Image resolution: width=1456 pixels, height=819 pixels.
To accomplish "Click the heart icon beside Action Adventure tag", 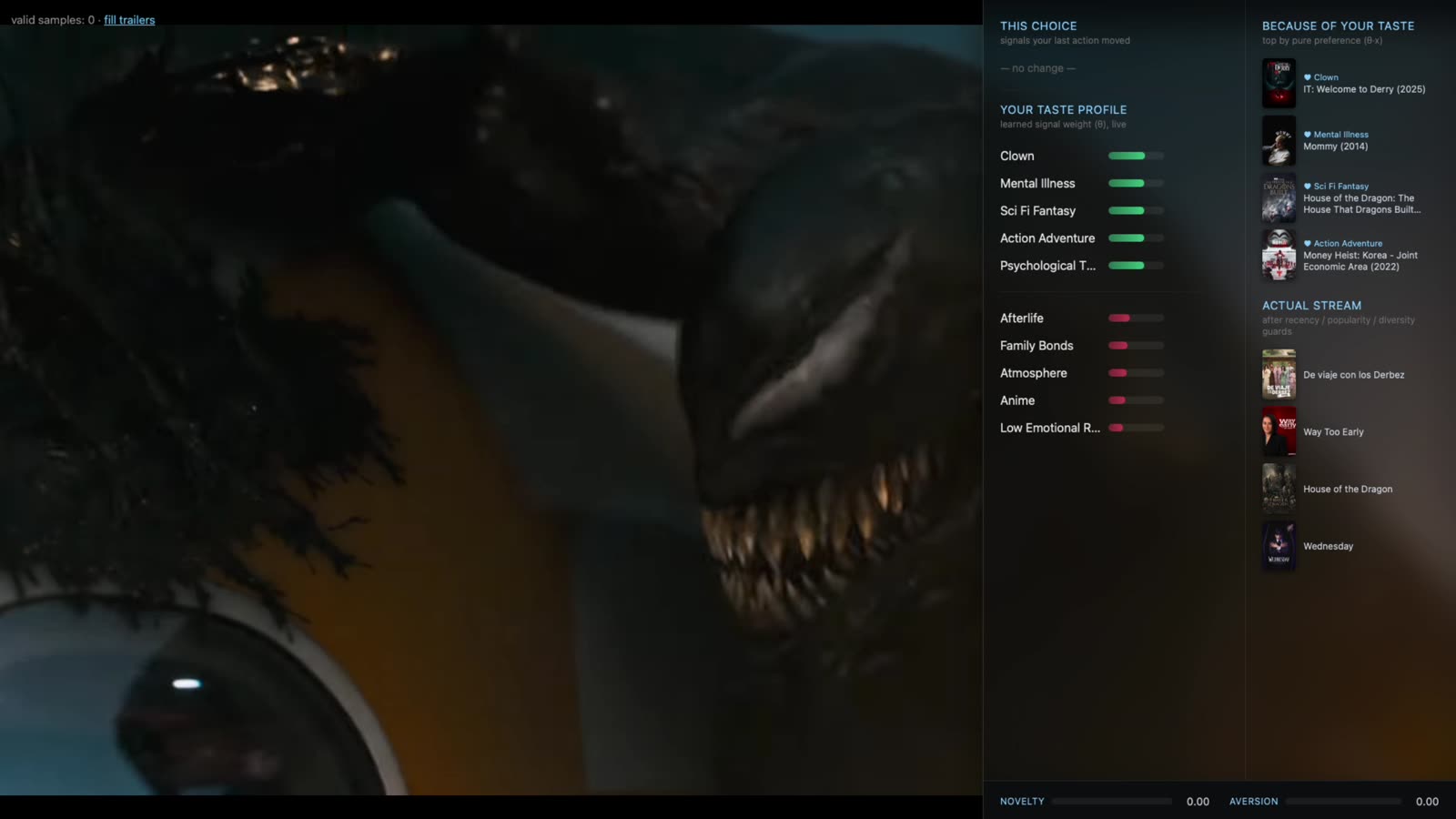I will point(1308,244).
